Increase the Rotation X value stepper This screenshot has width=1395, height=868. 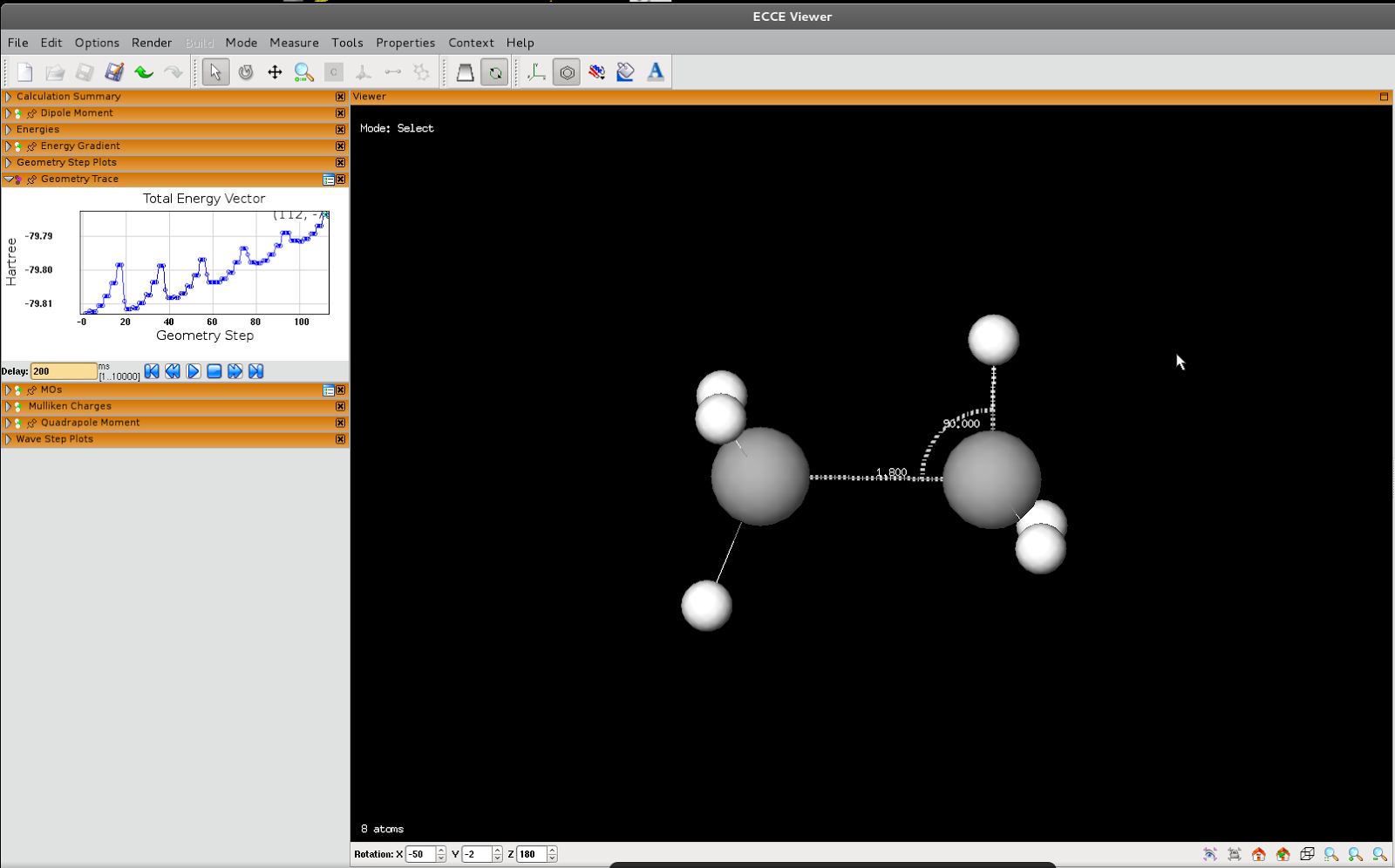click(x=441, y=851)
